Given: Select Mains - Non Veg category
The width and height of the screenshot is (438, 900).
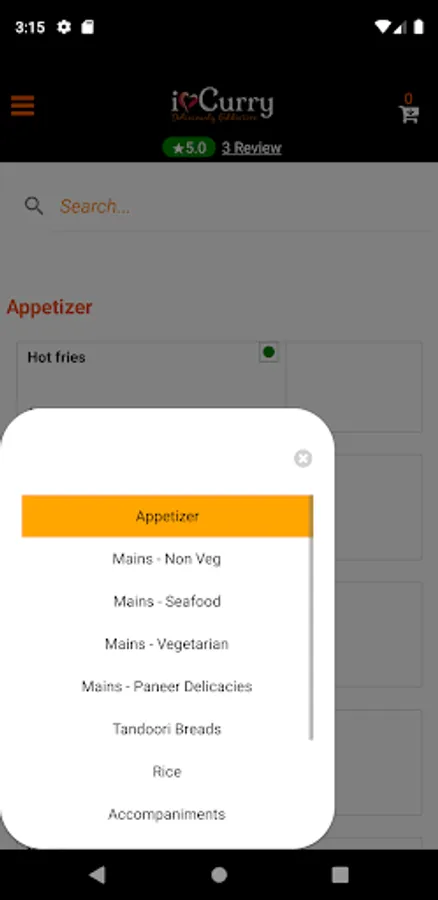Looking at the screenshot, I should [x=166, y=558].
